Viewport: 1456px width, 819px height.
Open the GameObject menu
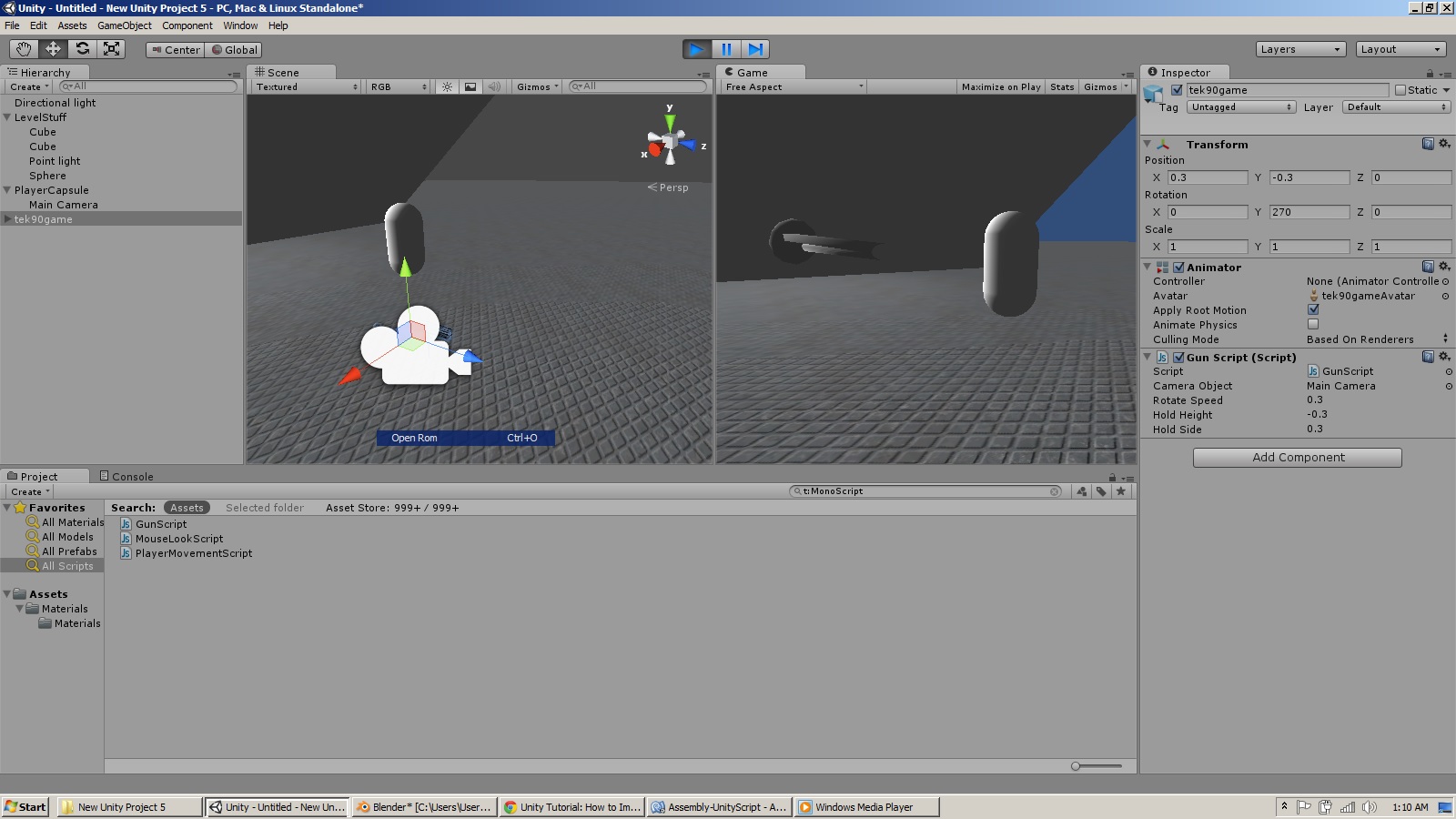[125, 25]
